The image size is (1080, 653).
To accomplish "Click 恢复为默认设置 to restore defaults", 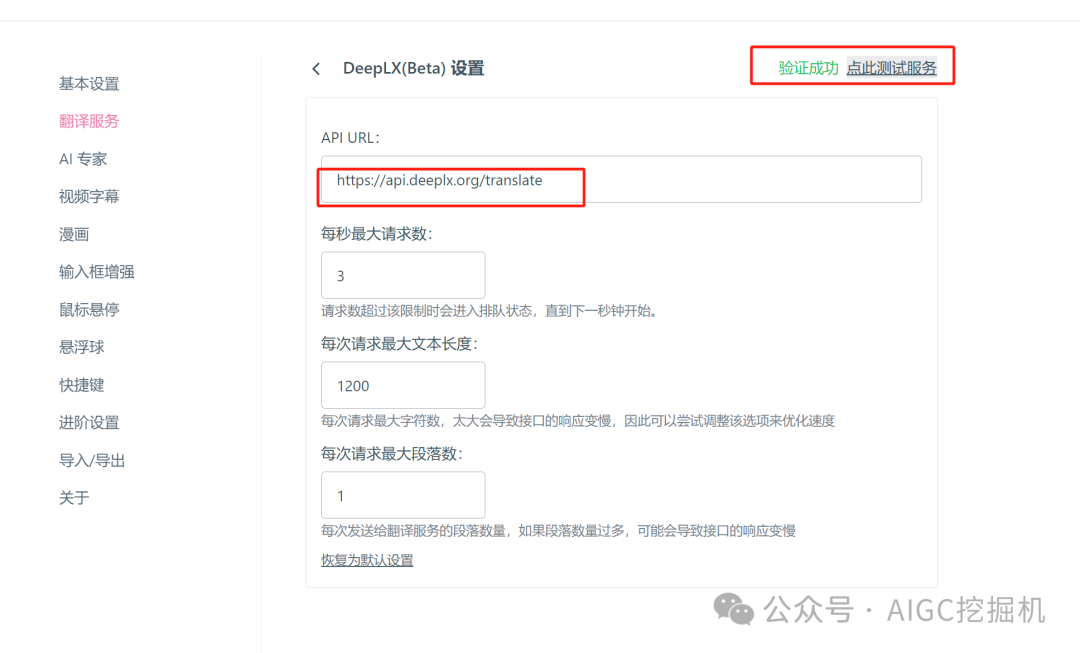I will coord(367,561).
